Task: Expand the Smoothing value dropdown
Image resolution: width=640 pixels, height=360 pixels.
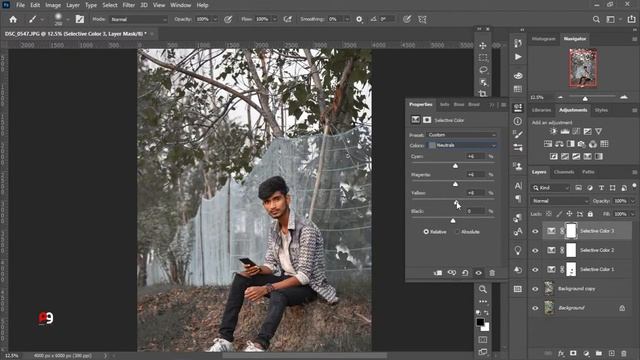Action: click(347, 19)
